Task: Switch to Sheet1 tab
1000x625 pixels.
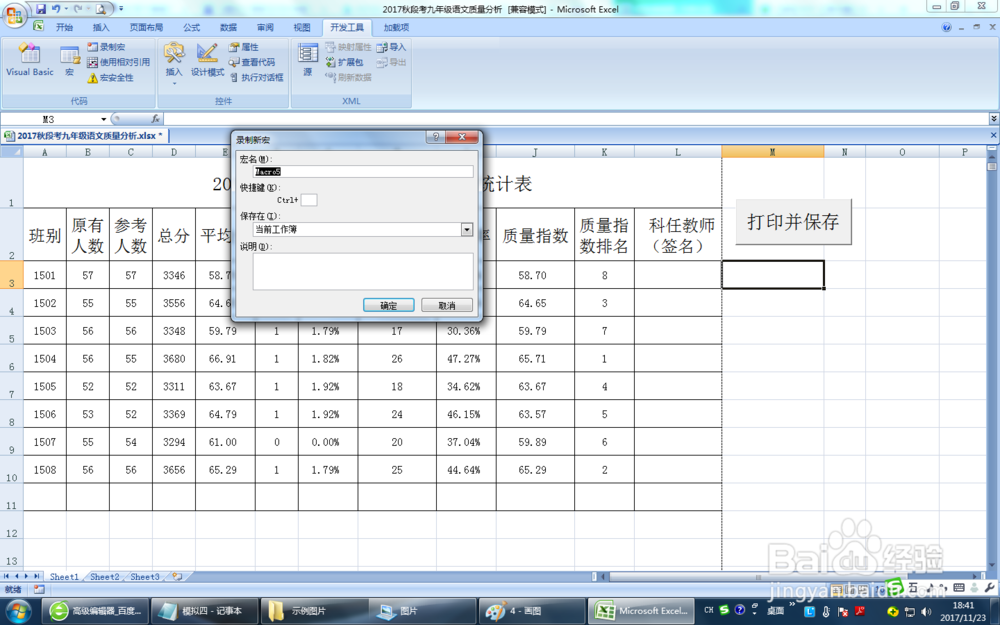Action: (64, 577)
